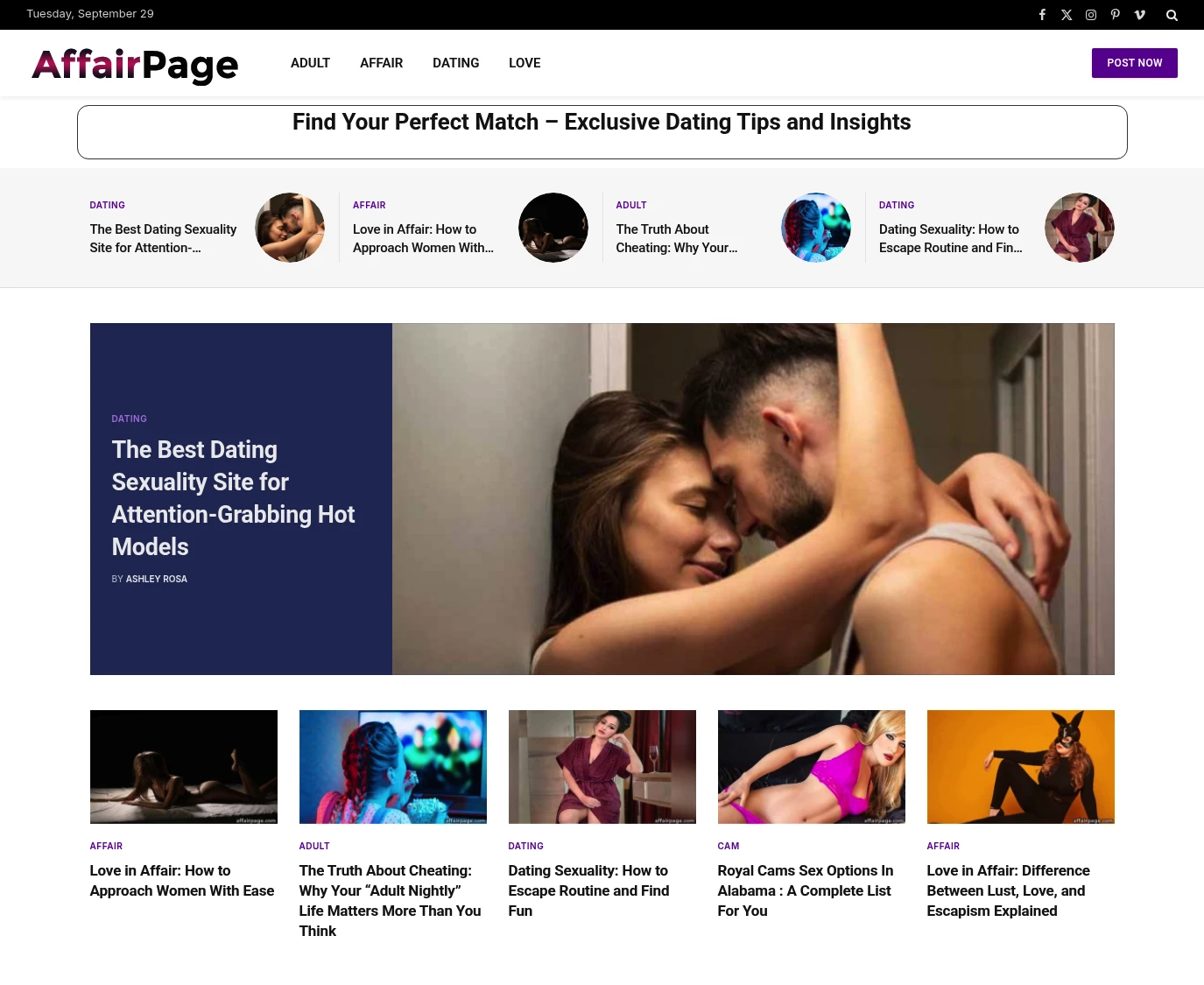Click the maroon robe card image
The width and height of the screenshot is (1204, 985).
pos(602,767)
